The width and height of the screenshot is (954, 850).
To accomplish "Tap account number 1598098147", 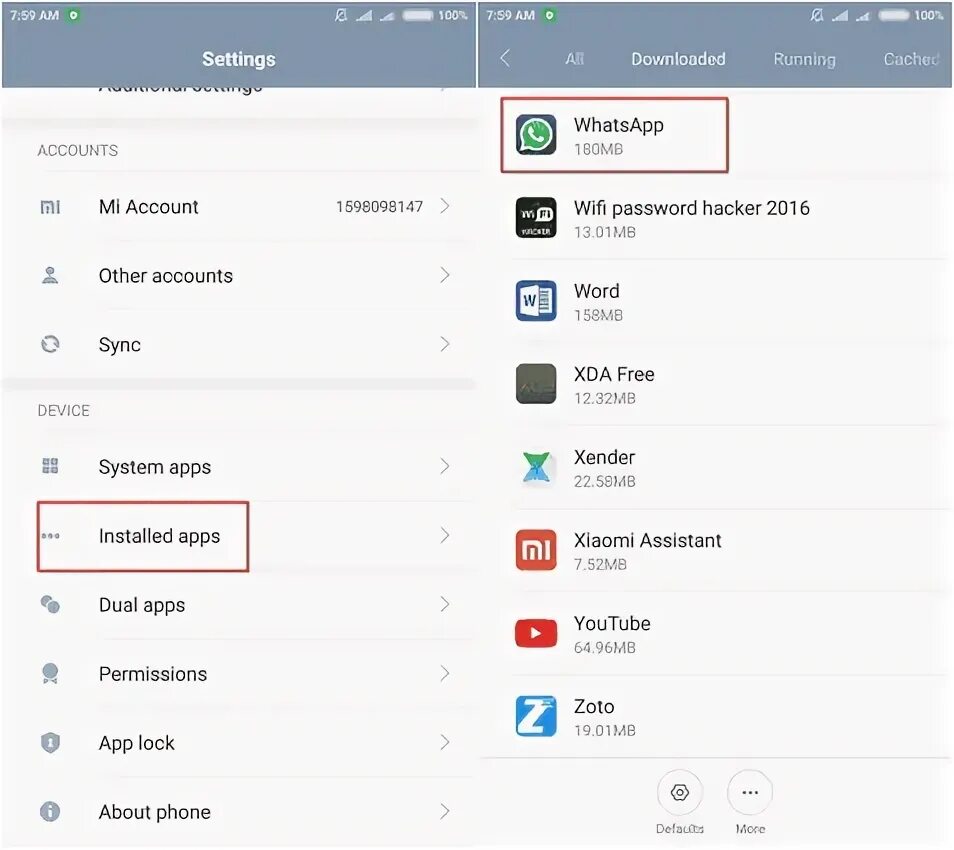I will coord(379,207).
